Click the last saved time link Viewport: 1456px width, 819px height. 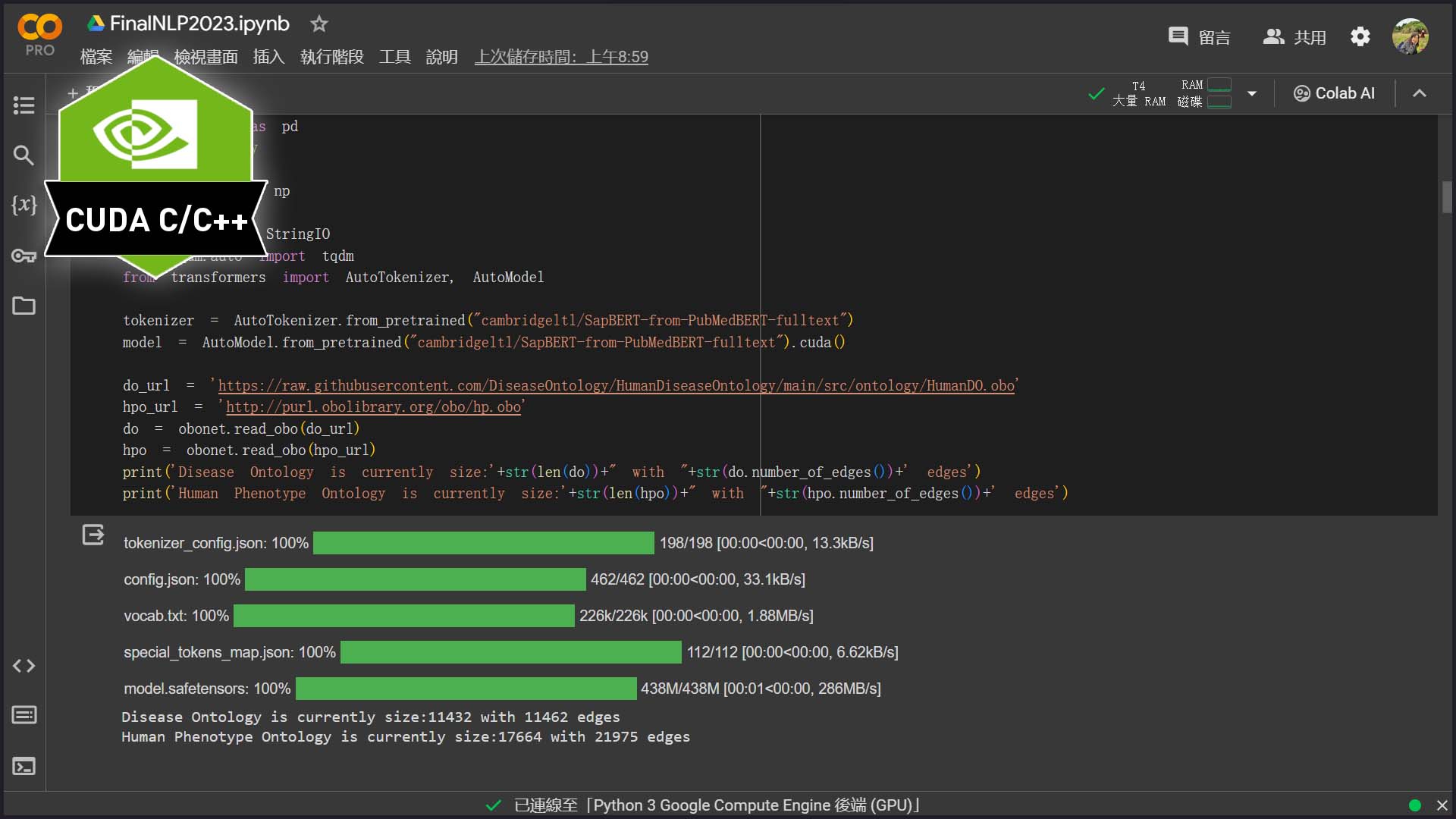561,57
